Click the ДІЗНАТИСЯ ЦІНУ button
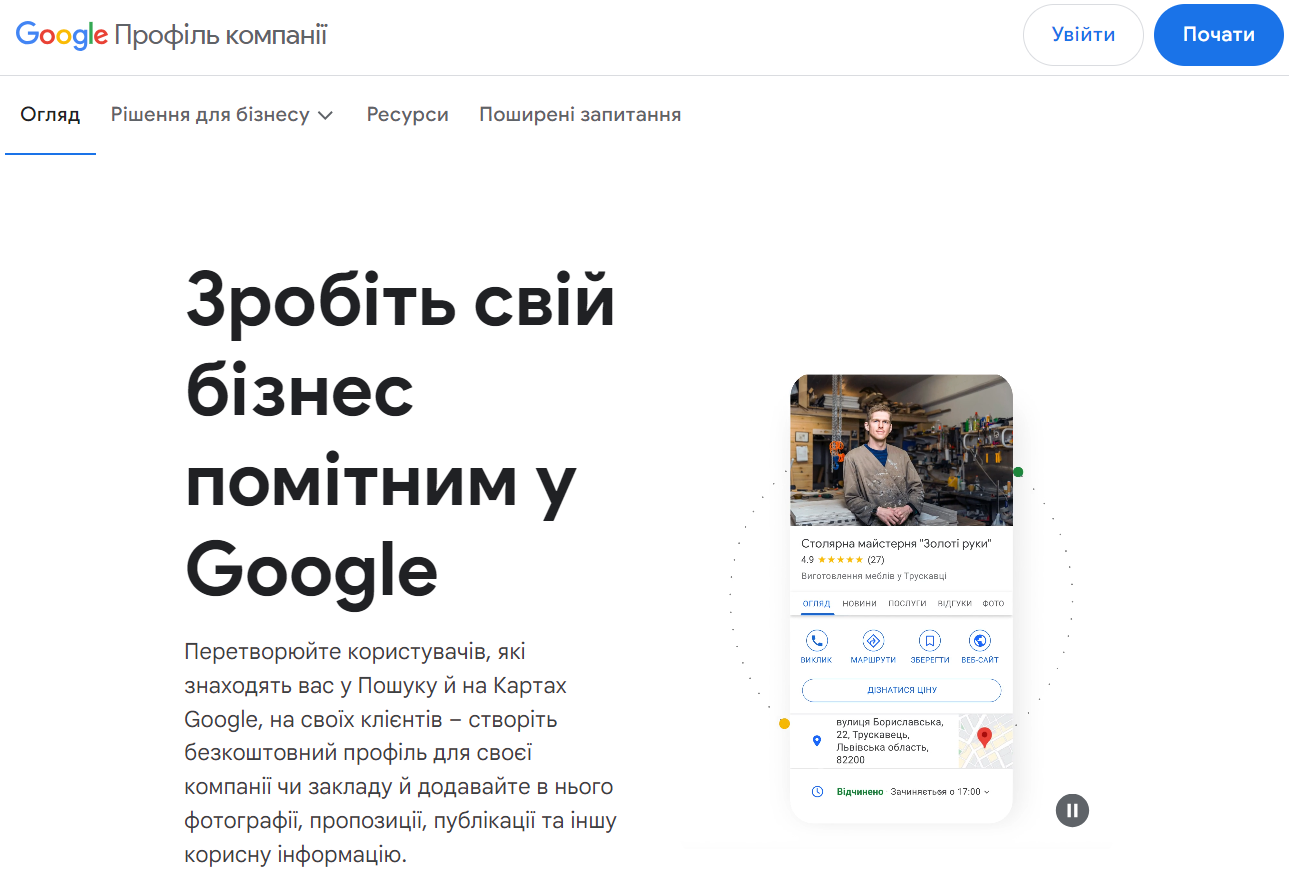This screenshot has width=1289, height=878. pyautogui.click(x=900, y=690)
